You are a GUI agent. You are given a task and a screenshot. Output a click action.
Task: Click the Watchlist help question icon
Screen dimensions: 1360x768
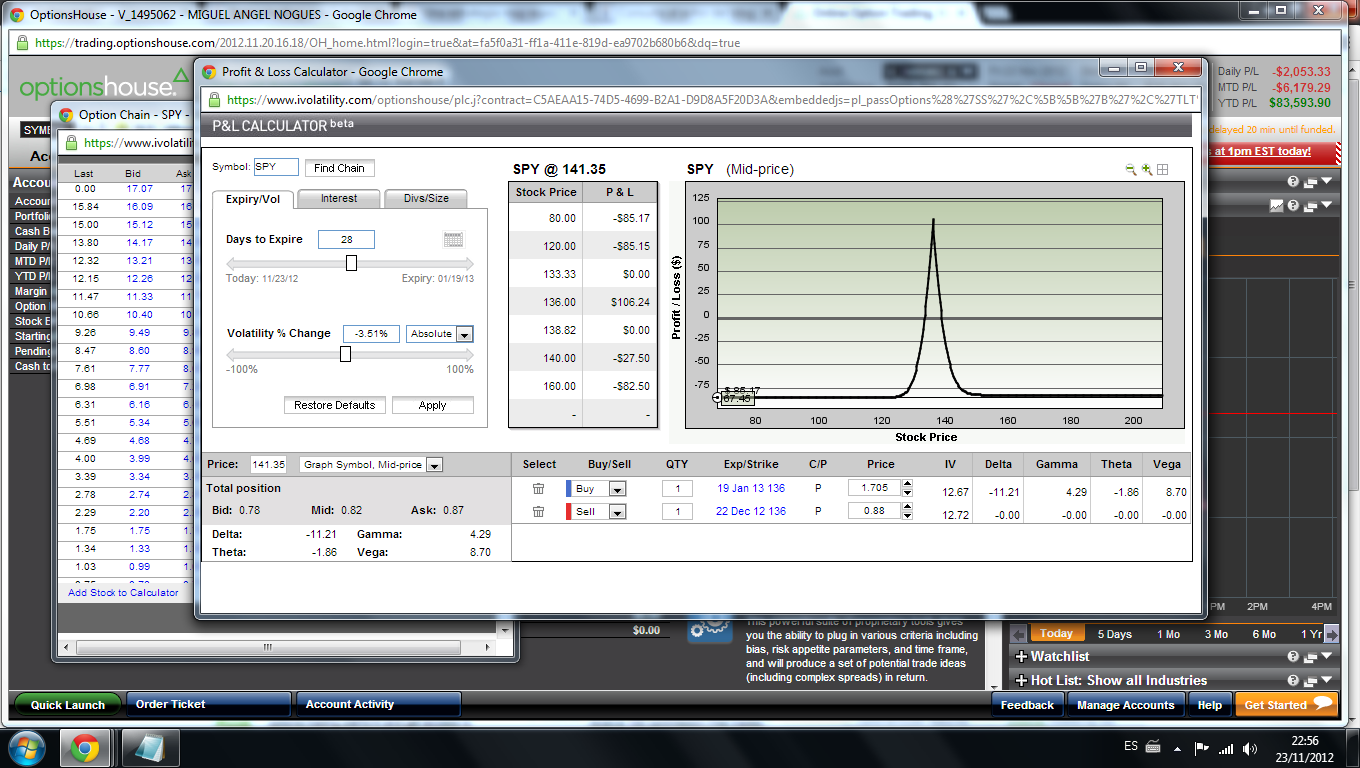click(1293, 657)
